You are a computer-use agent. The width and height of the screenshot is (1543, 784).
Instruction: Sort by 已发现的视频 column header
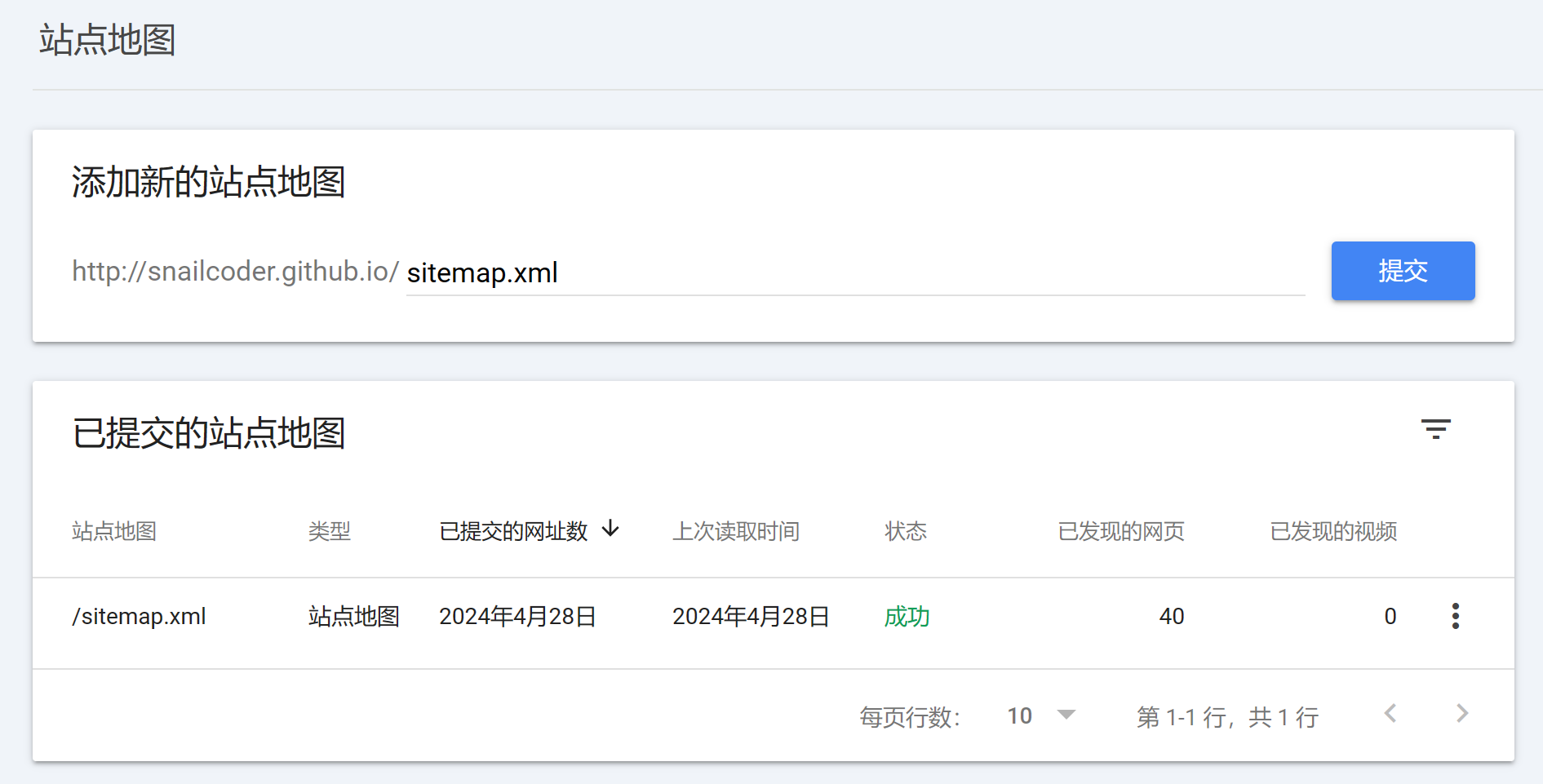[1333, 531]
